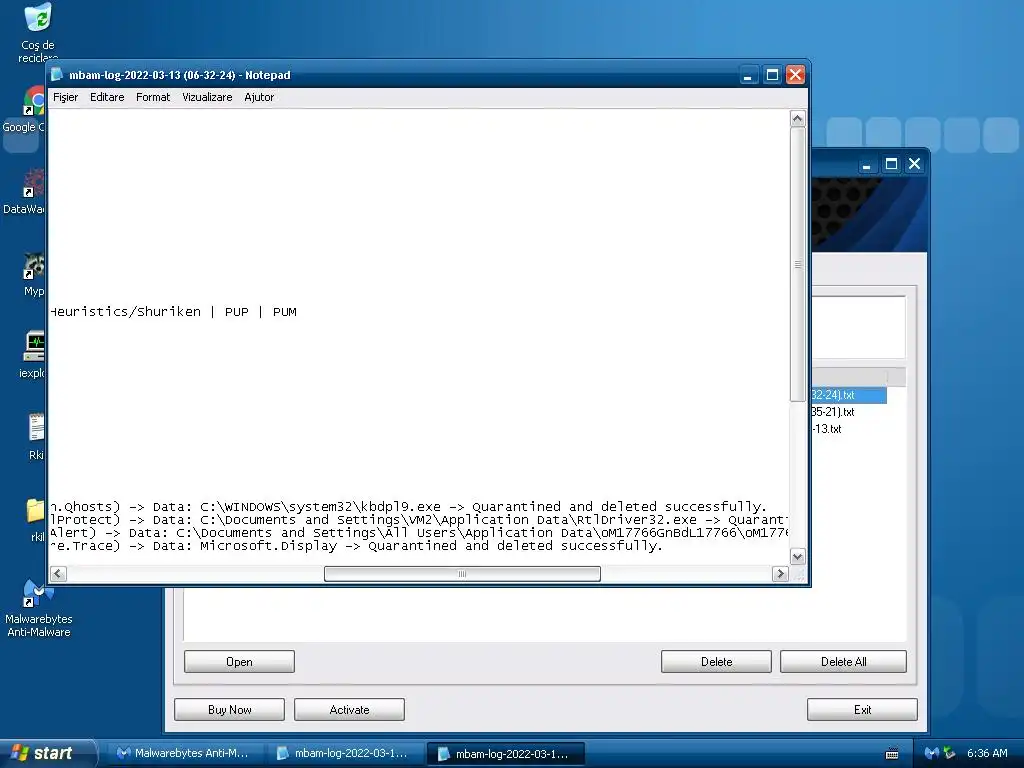Click log line containing kbdpl9.exe
Image resolution: width=1024 pixels, height=768 pixels.
(408, 507)
